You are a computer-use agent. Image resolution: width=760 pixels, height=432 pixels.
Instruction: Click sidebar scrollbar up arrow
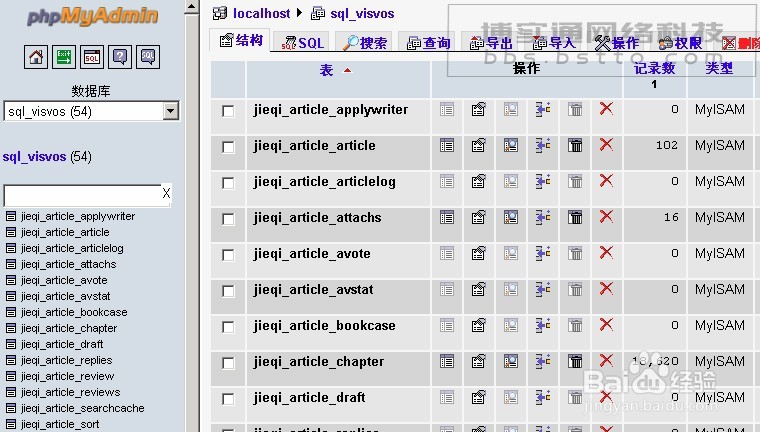[191, 7]
